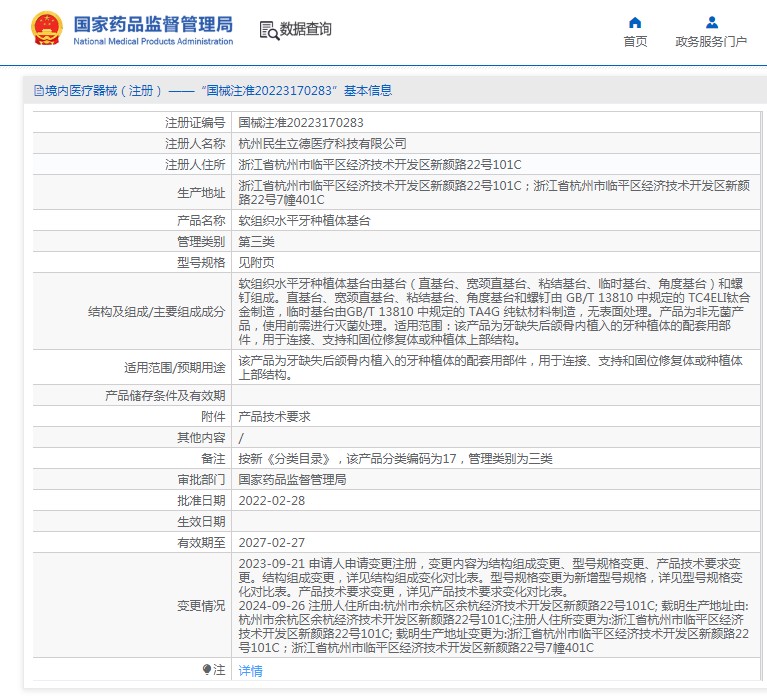Click the 适用范围/预期用途 description value

click(491, 367)
